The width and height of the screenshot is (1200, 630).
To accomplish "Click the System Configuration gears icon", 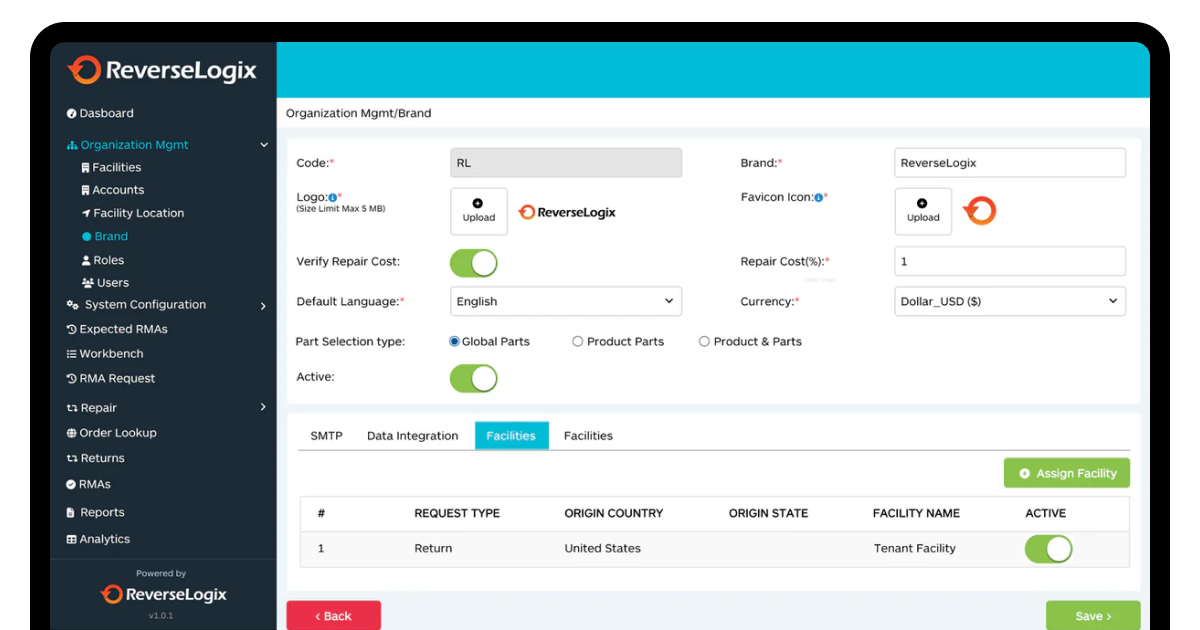I will click(x=72, y=305).
